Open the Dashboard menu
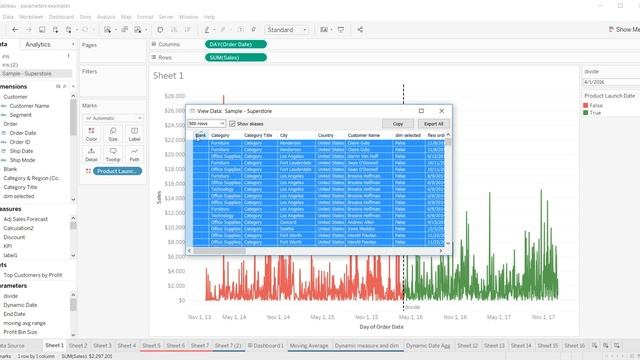Image resolution: width=640 pixels, height=360 pixels. coord(61,17)
